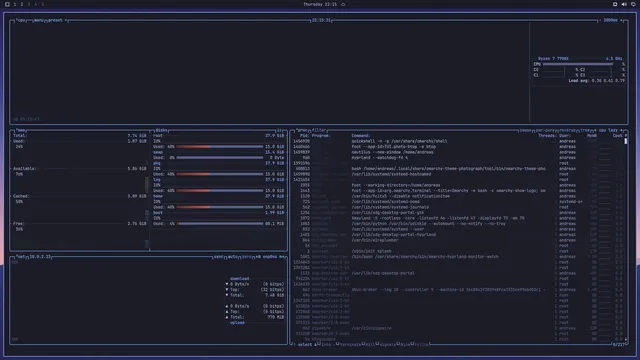This screenshot has width=640, height=360.
Task: Select the wireplumber process row
Action: pos(458,240)
